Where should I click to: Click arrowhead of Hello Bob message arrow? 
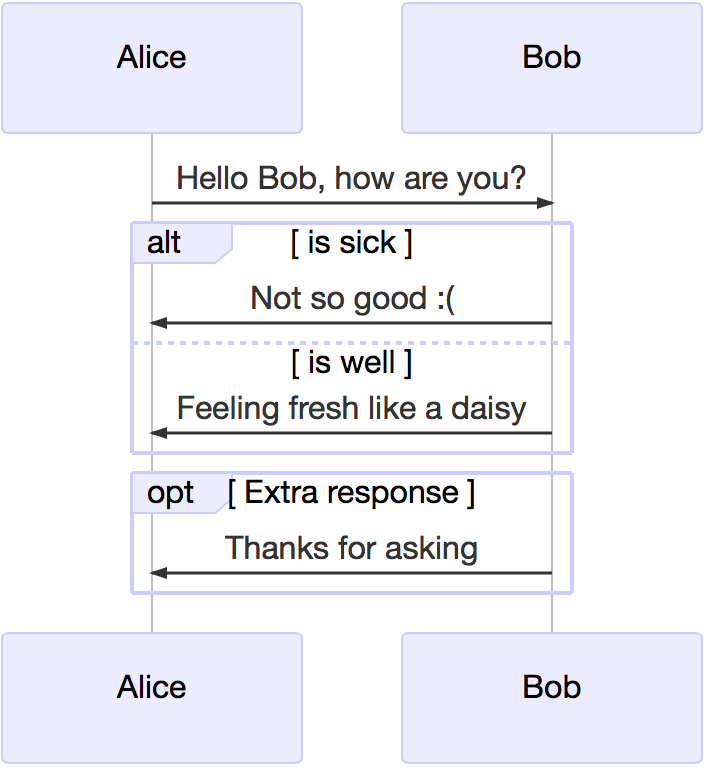coord(545,203)
